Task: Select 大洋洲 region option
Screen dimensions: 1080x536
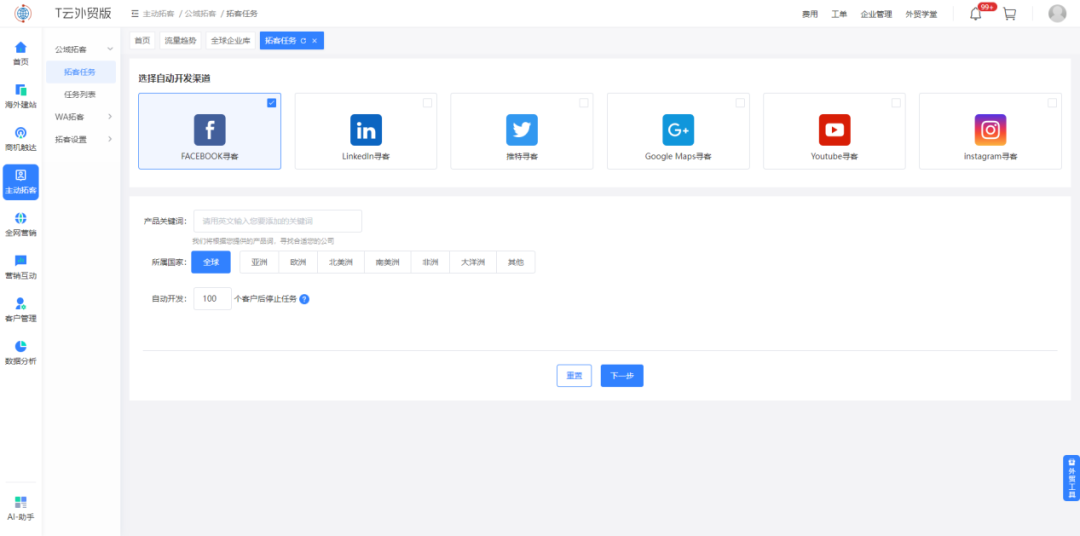Action: click(473, 262)
